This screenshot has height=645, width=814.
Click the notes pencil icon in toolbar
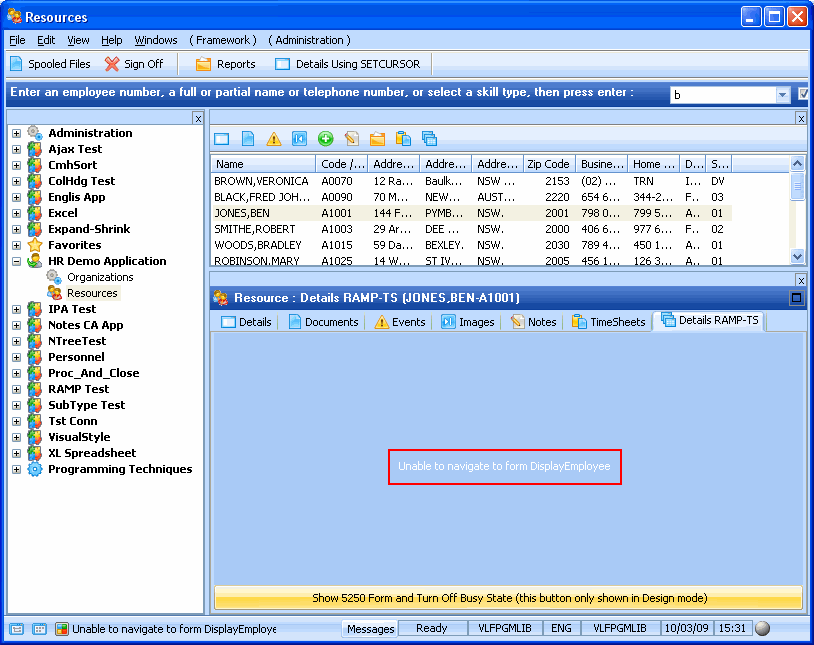click(x=351, y=139)
